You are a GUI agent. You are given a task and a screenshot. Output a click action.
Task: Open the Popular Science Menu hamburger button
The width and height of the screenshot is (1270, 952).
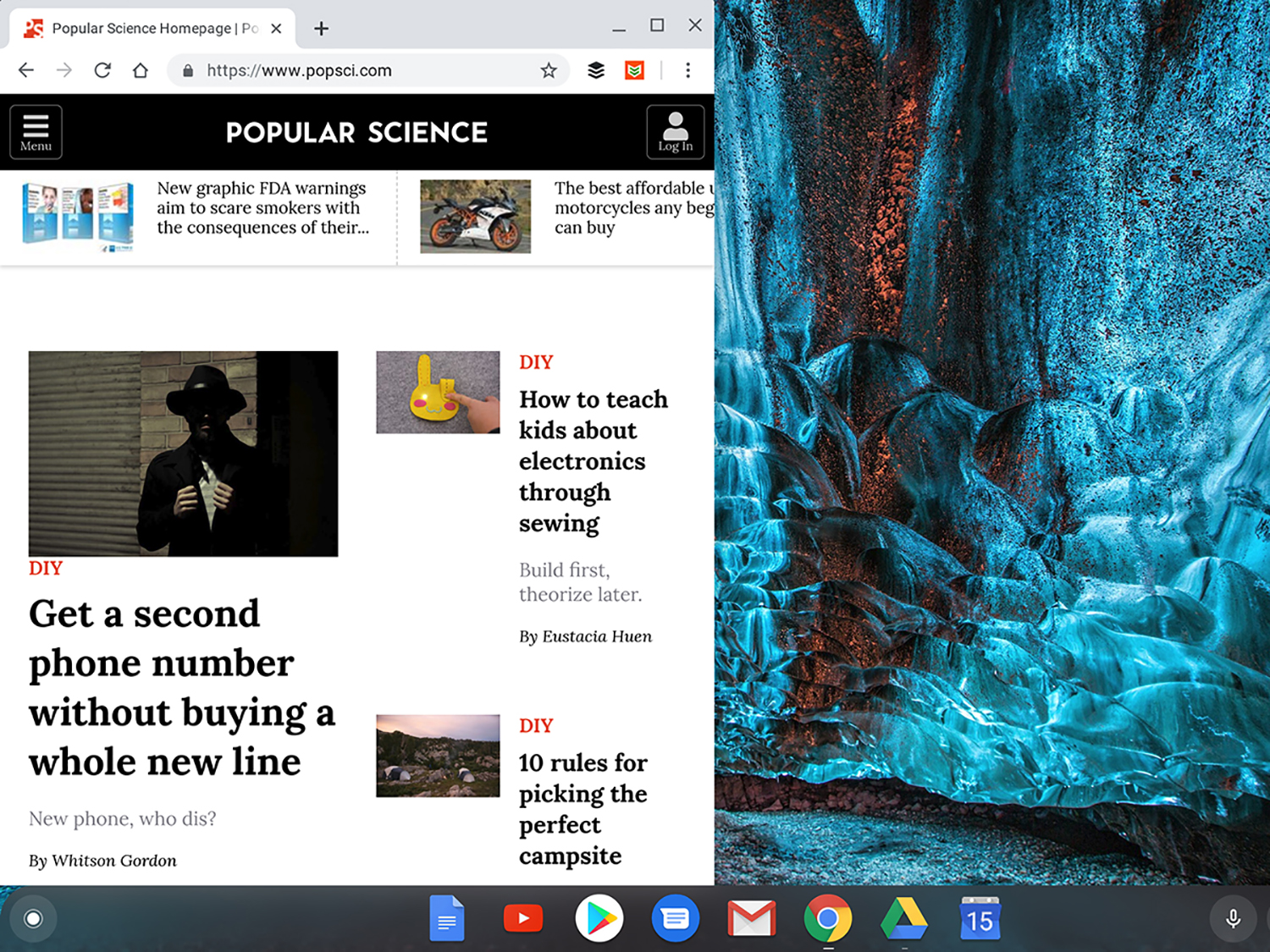point(36,132)
